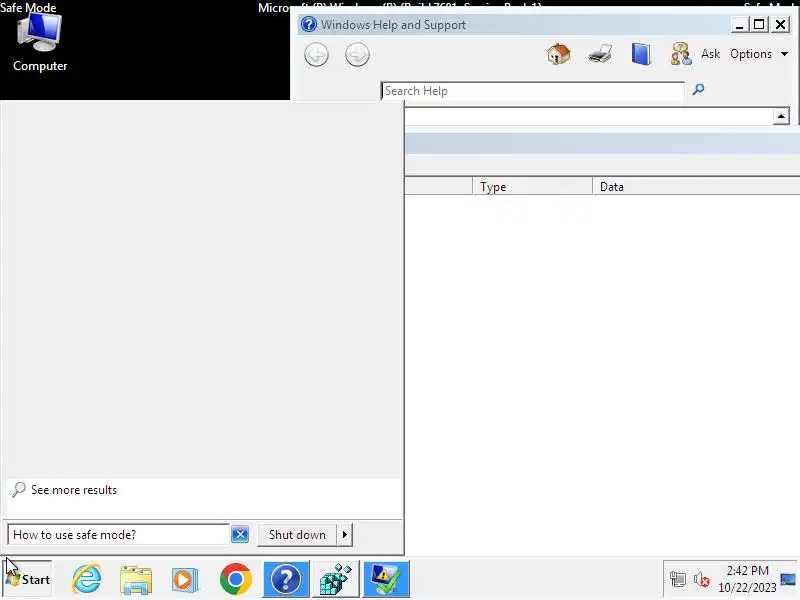800x600 pixels.
Task: Launch Internet Explorer from taskbar
Action: (x=86, y=579)
